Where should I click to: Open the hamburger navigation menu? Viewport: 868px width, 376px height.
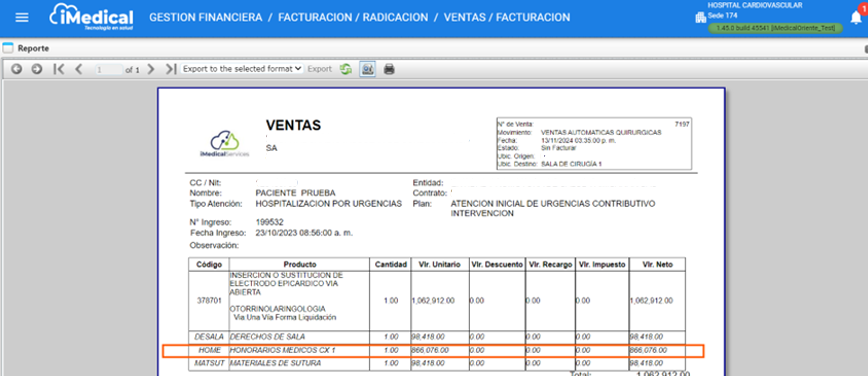[22, 17]
